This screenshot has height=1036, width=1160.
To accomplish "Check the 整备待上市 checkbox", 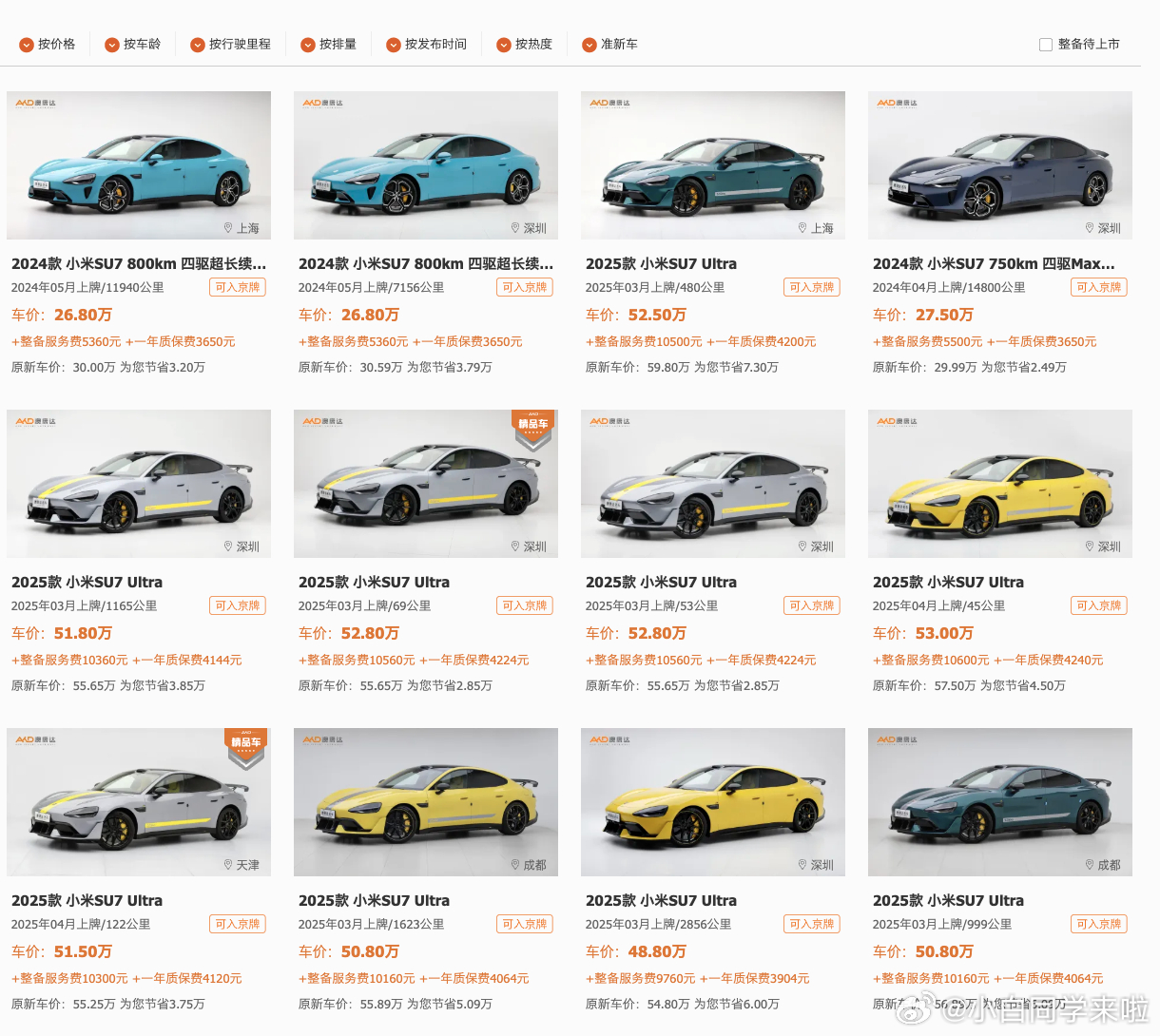I will tap(1046, 45).
